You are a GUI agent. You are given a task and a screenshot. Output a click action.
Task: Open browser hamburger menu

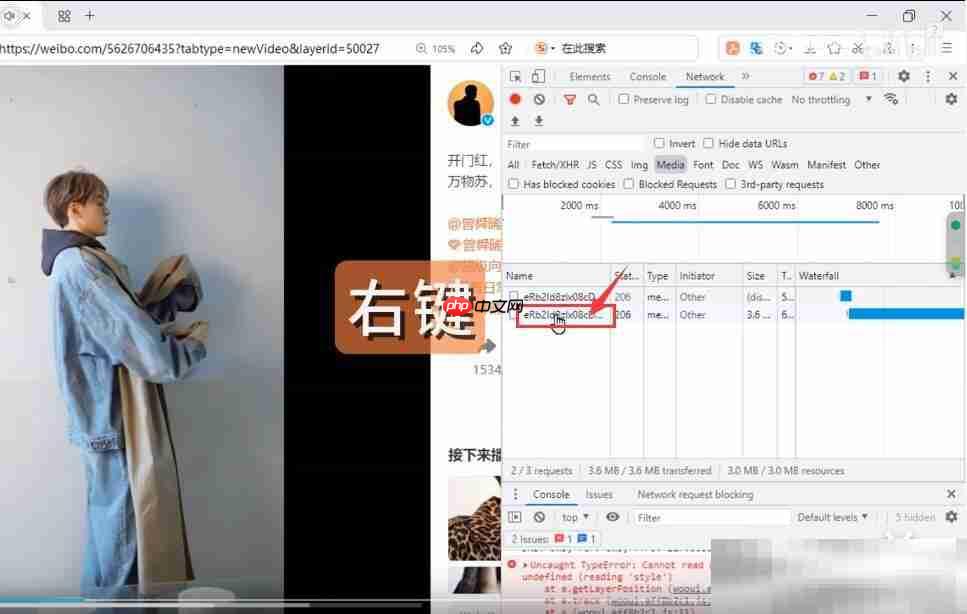pyautogui.click(x=947, y=47)
